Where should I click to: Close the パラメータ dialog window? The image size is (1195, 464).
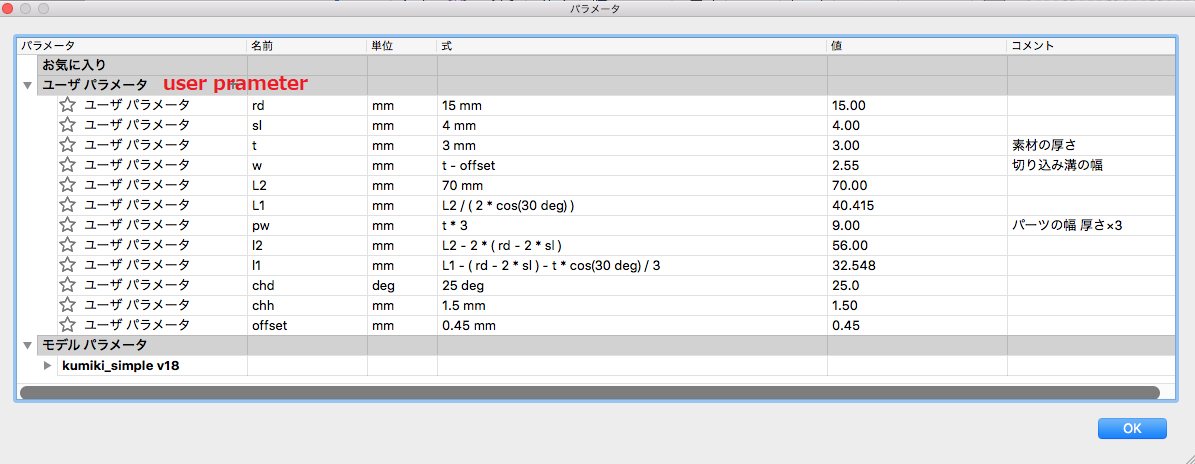pos(8,9)
